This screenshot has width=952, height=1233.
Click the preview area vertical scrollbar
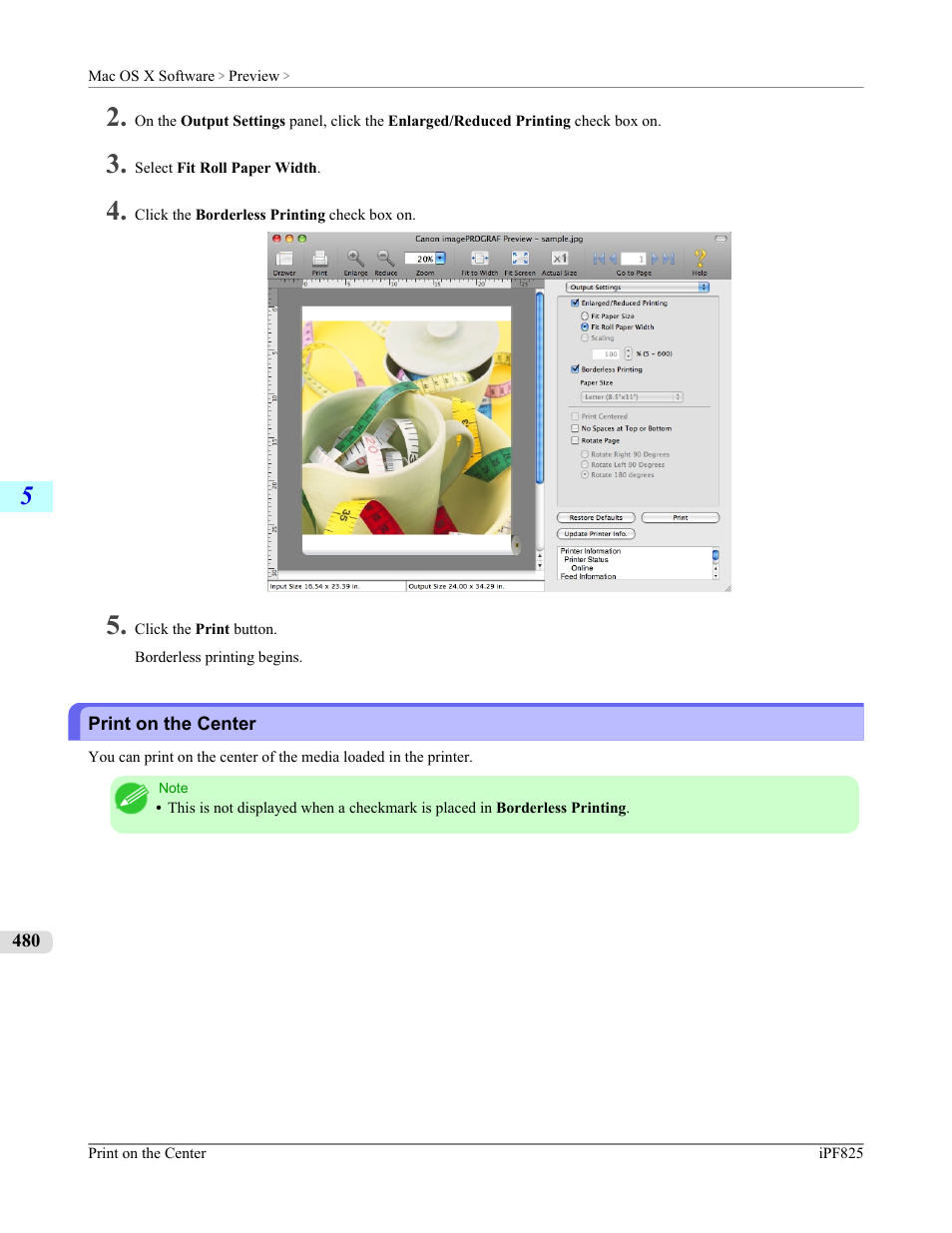click(x=540, y=387)
